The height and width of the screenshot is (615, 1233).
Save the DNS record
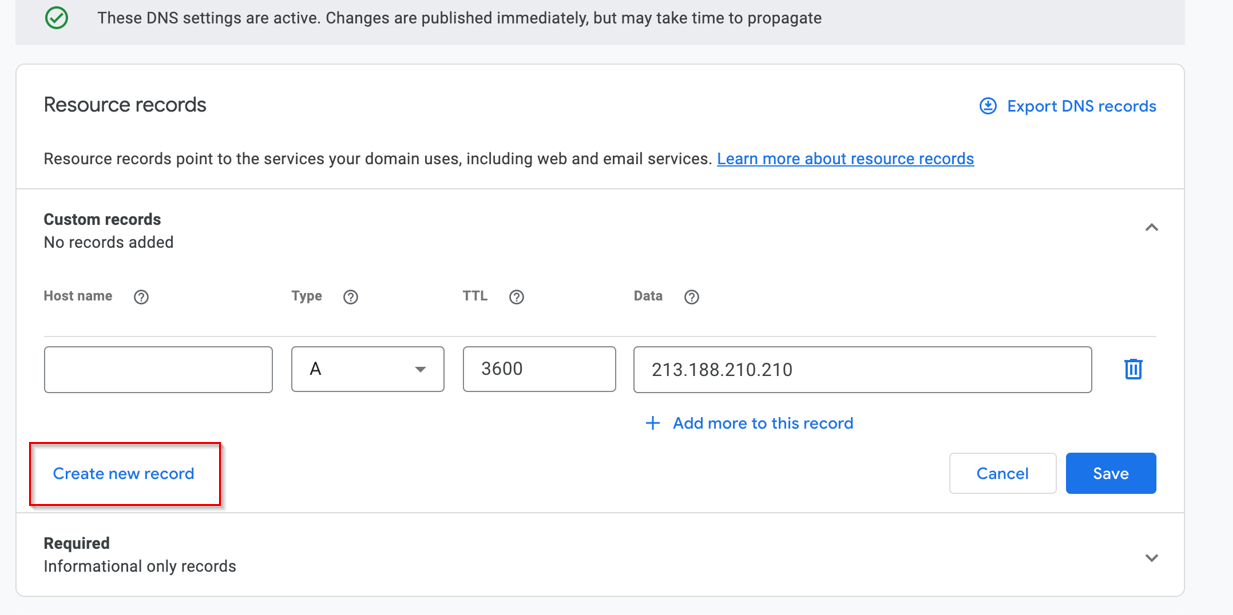tap(1110, 474)
